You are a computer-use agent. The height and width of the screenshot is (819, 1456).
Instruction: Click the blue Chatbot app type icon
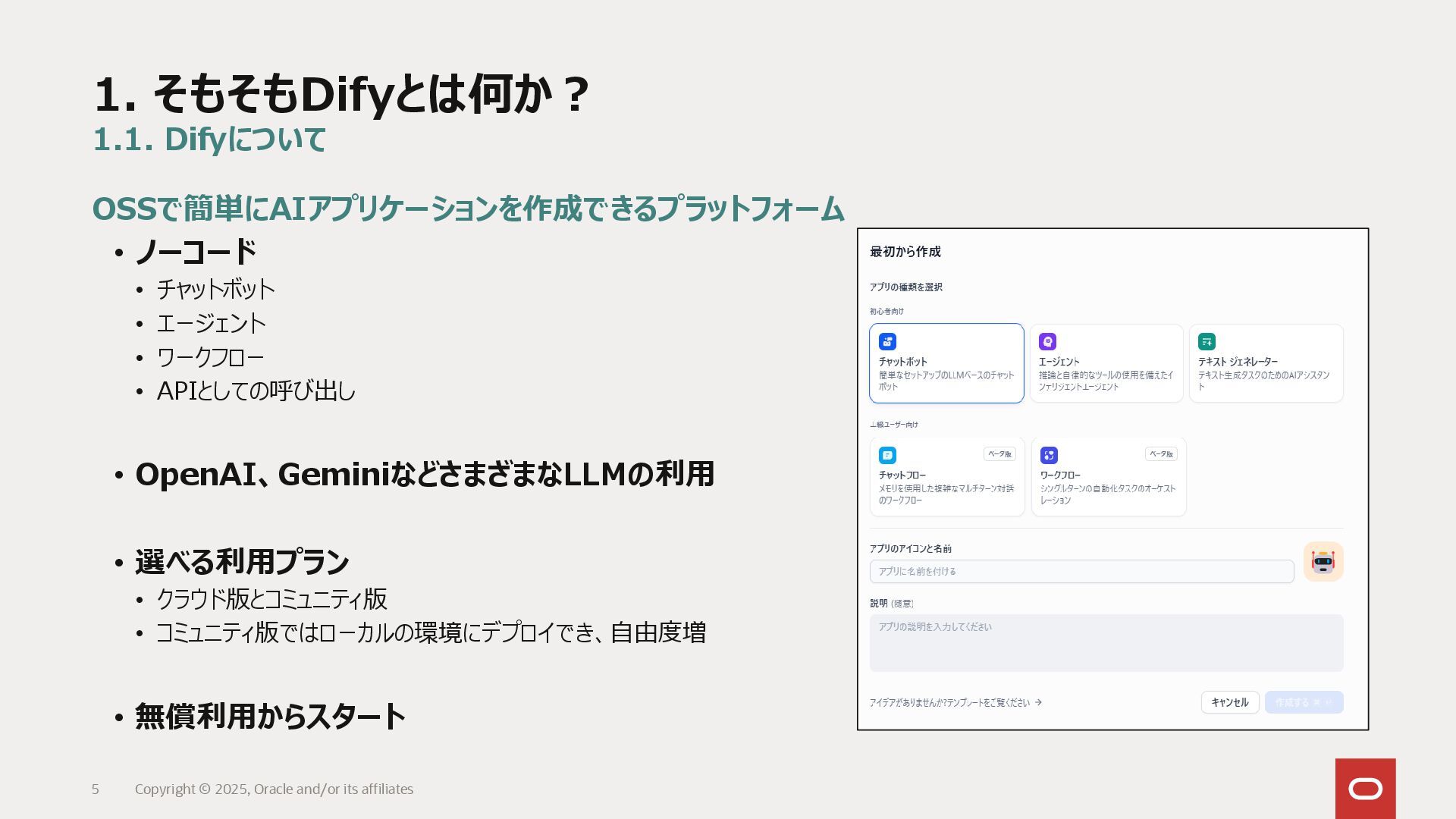click(887, 341)
